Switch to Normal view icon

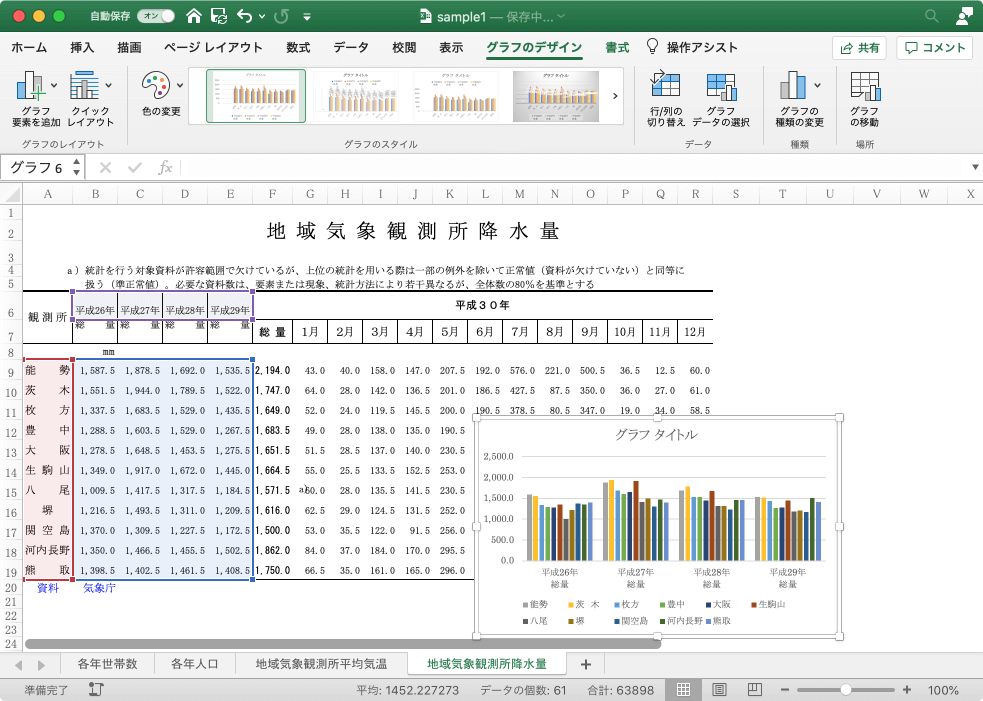click(683, 690)
